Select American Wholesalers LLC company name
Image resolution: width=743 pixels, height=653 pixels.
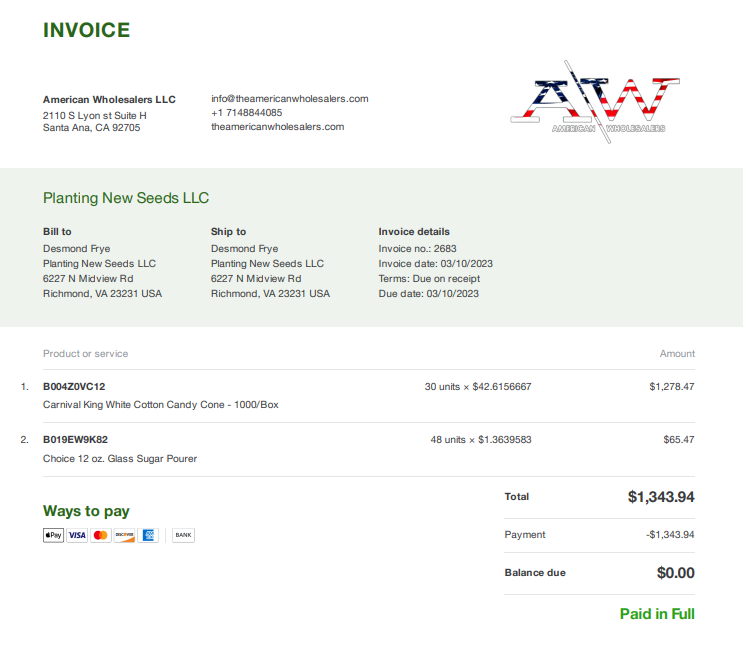(x=109, y=100)
